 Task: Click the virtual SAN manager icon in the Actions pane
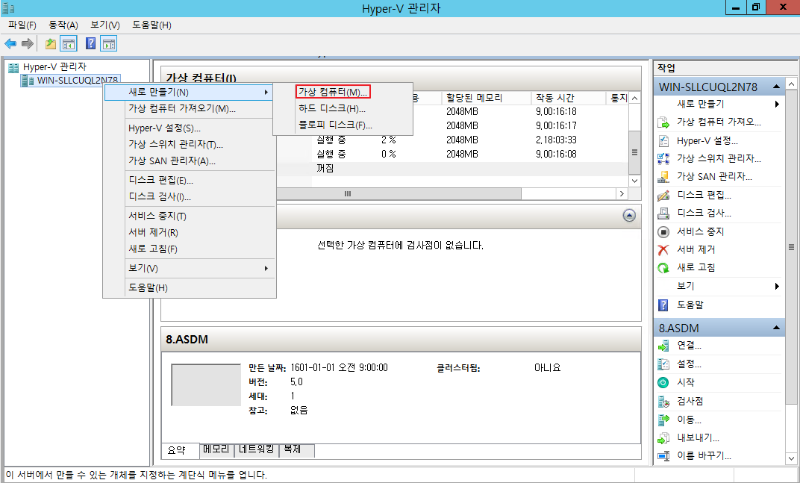pos(663,177)
